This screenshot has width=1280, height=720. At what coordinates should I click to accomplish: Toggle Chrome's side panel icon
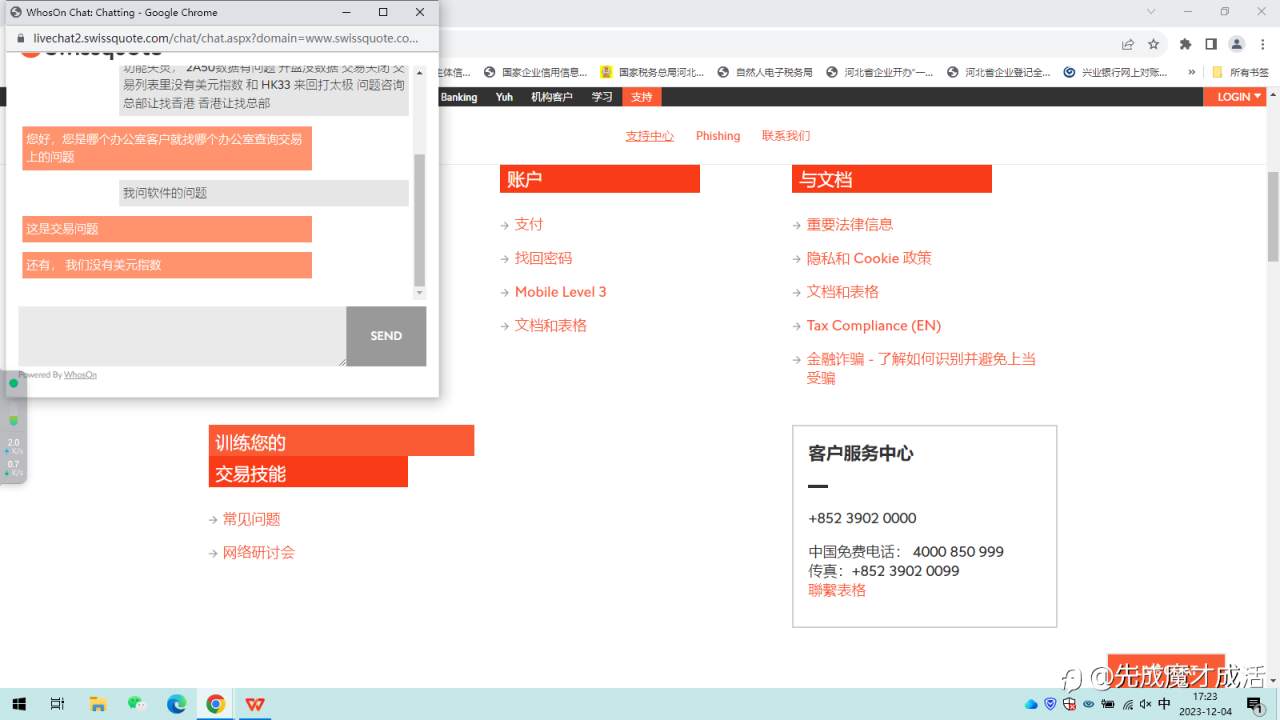coord(1211,44)
